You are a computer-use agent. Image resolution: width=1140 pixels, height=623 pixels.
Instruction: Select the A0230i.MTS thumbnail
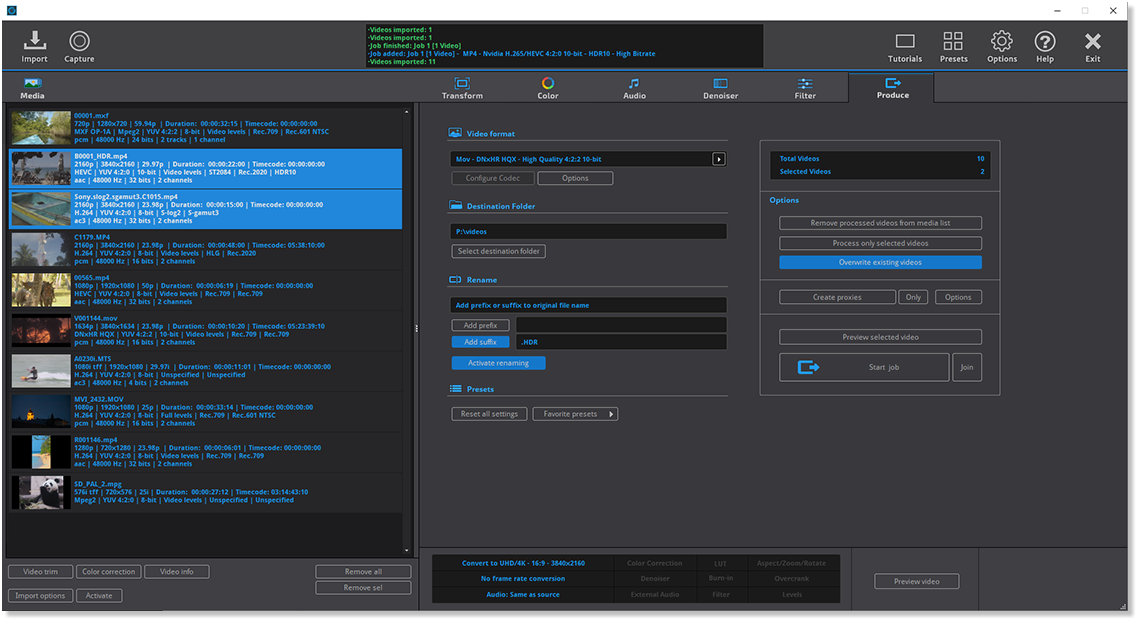click(41, 371)
